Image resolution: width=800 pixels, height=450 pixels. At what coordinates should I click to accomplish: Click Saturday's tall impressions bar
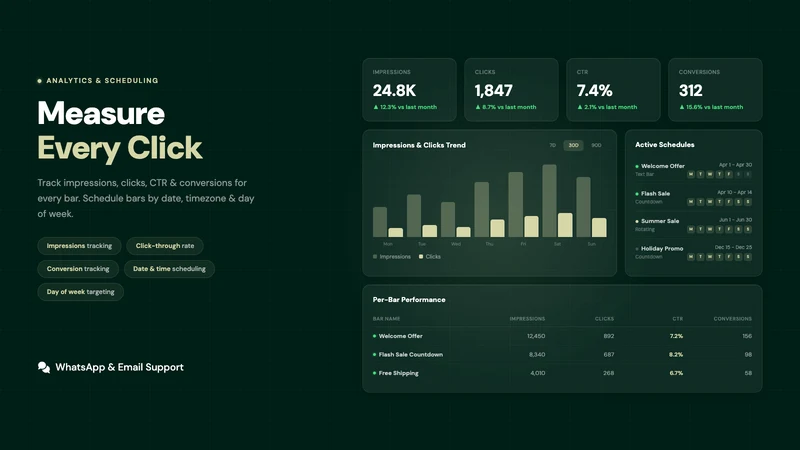point(549,201)
